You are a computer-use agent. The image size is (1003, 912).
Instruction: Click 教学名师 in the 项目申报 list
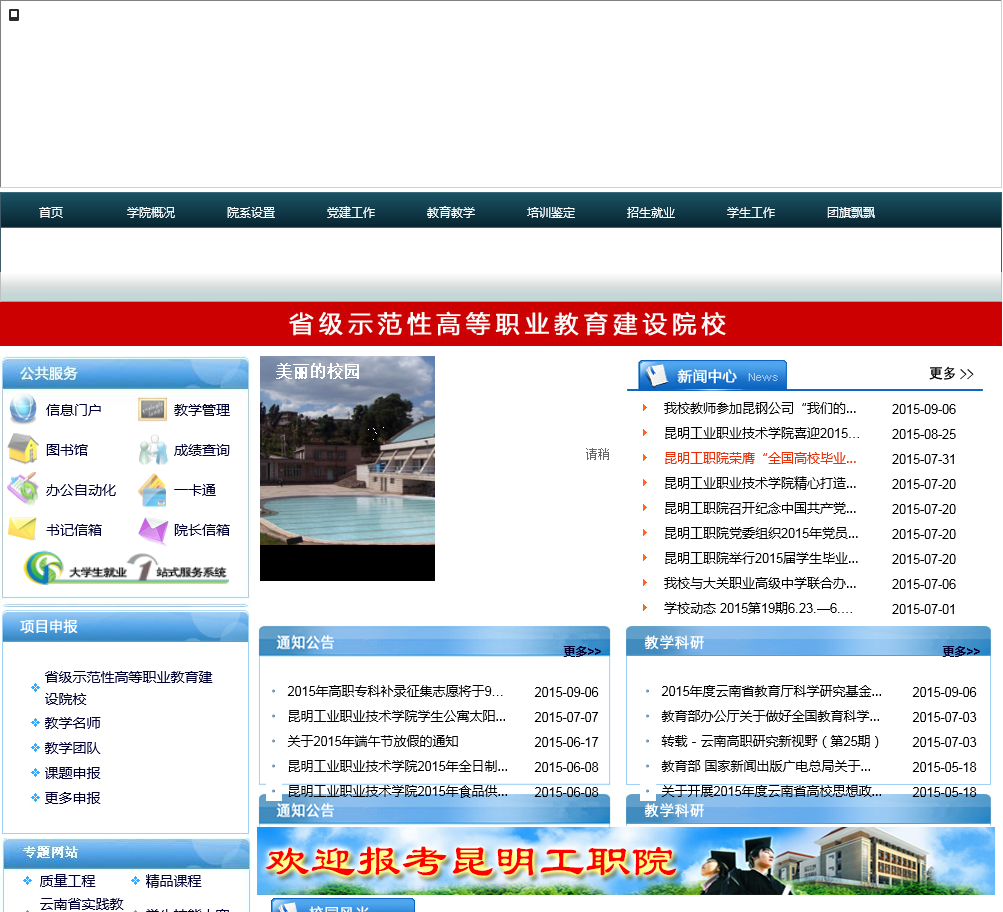(x=72, y=723)
